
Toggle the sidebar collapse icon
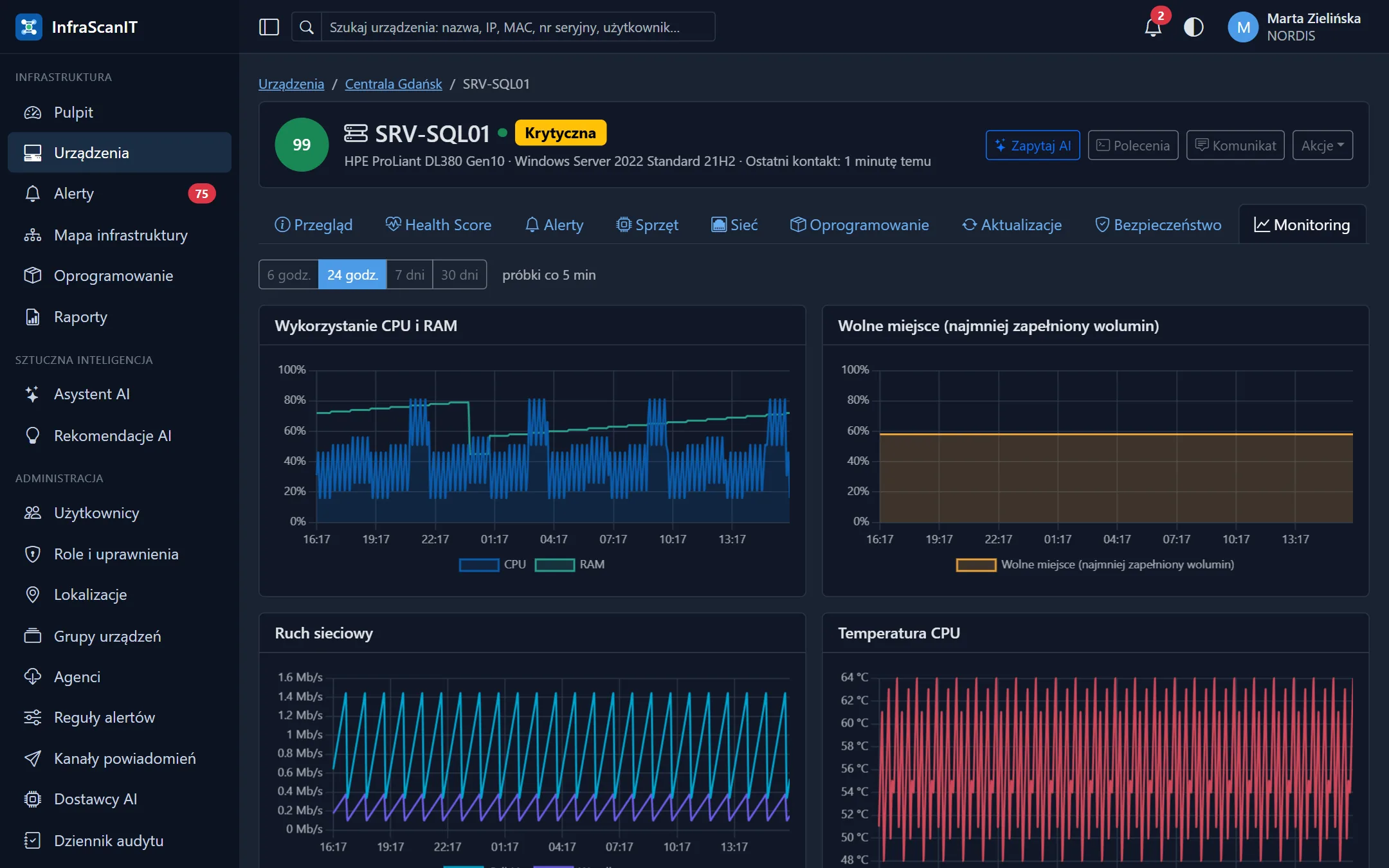pos(269,27)
